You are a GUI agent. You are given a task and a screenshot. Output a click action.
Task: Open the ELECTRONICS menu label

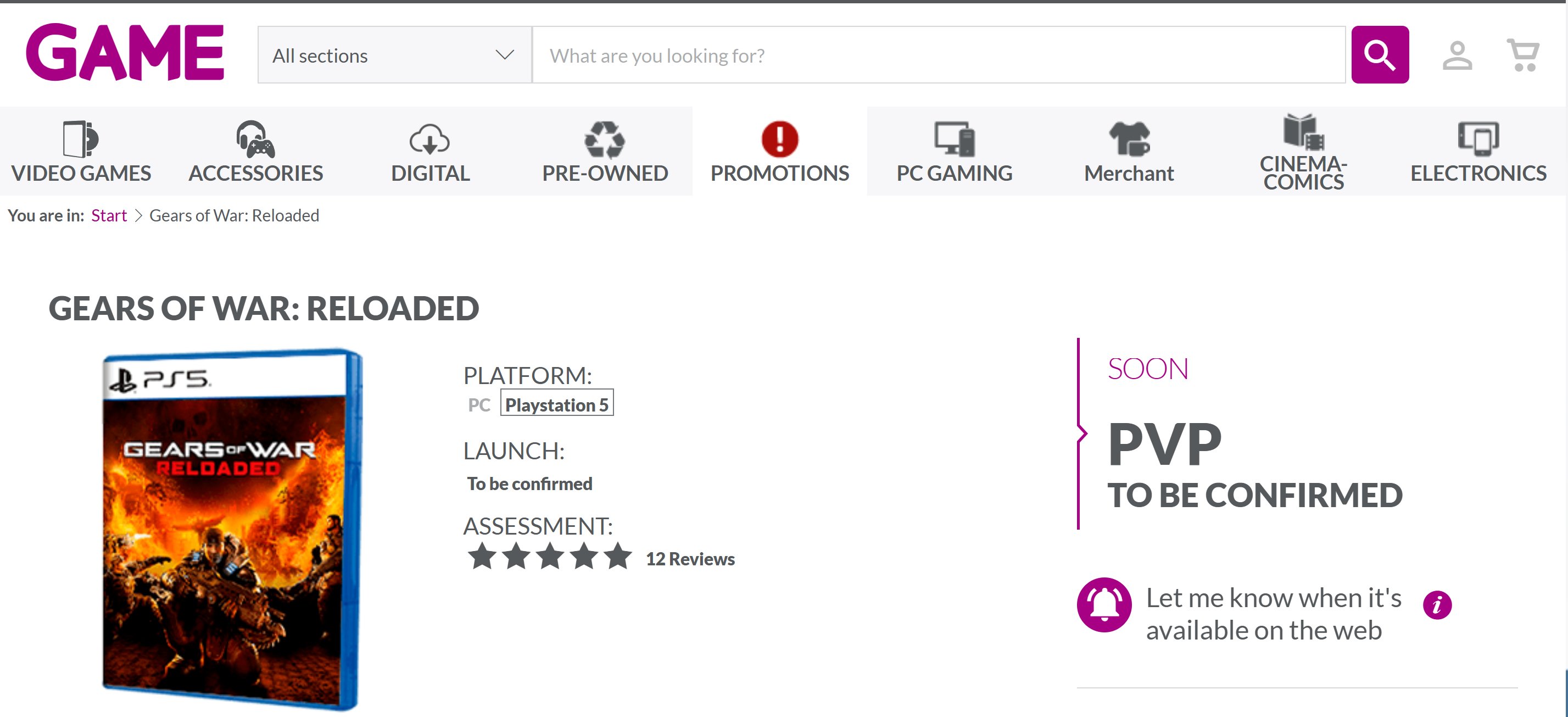pyautogui.click(x=1478, y=174)
